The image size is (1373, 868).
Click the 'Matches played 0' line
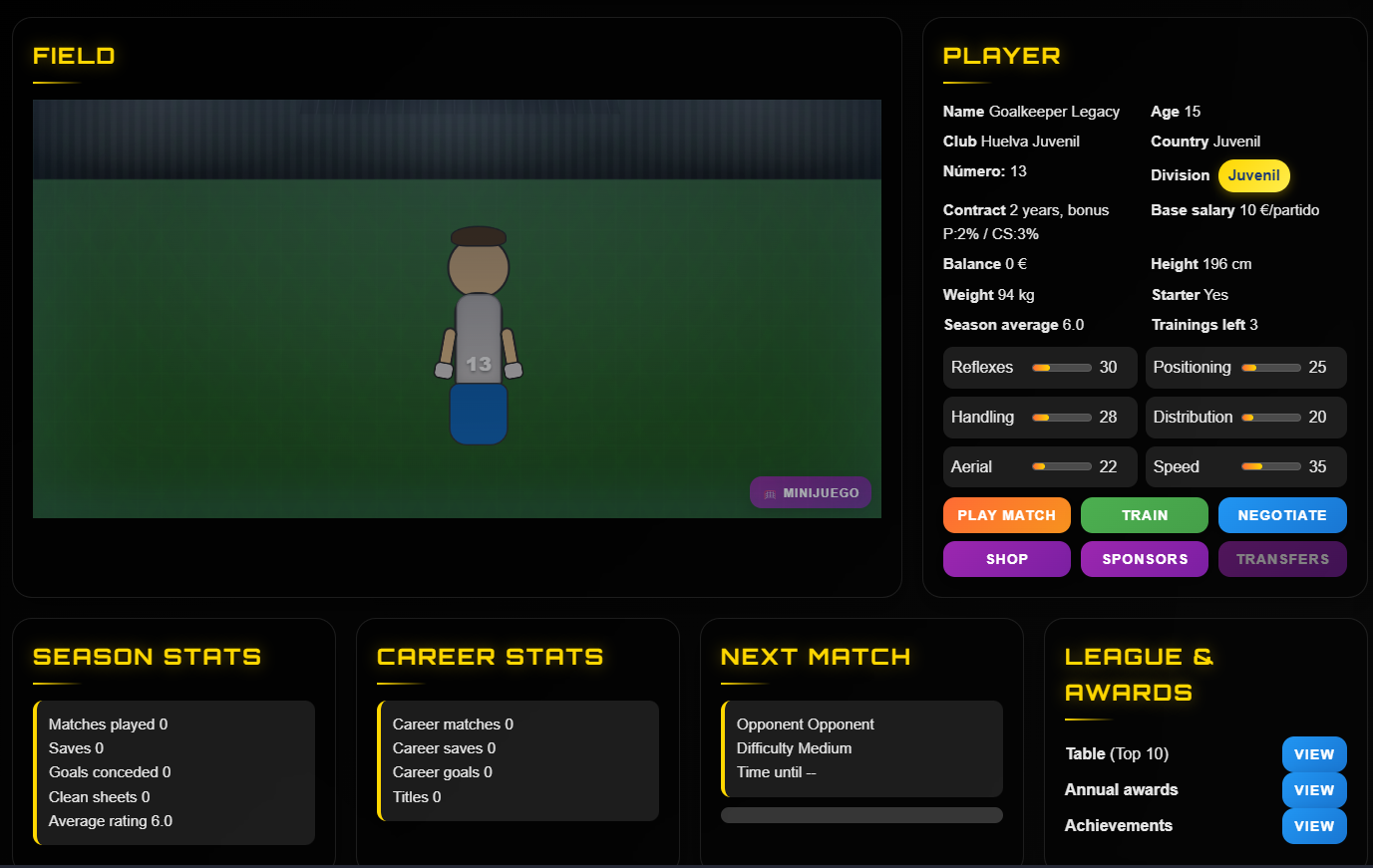point(109,724)
